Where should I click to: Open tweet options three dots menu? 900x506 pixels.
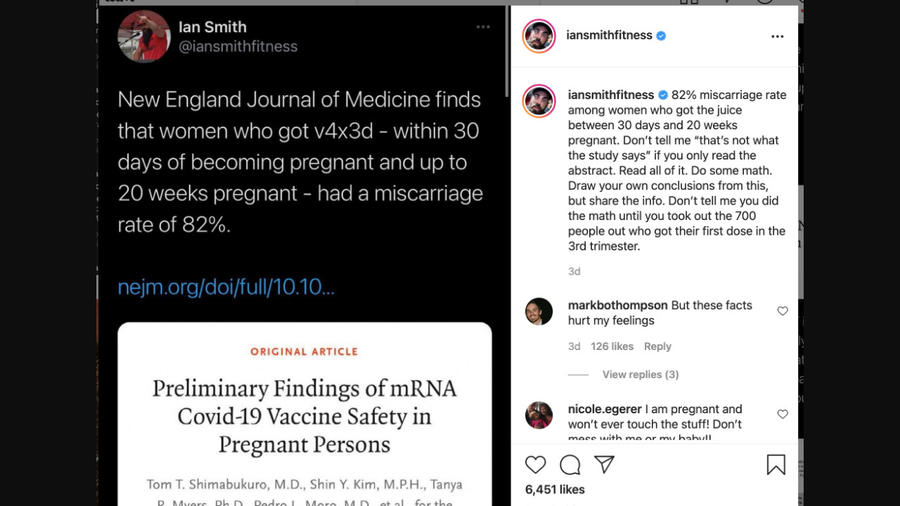483,27
